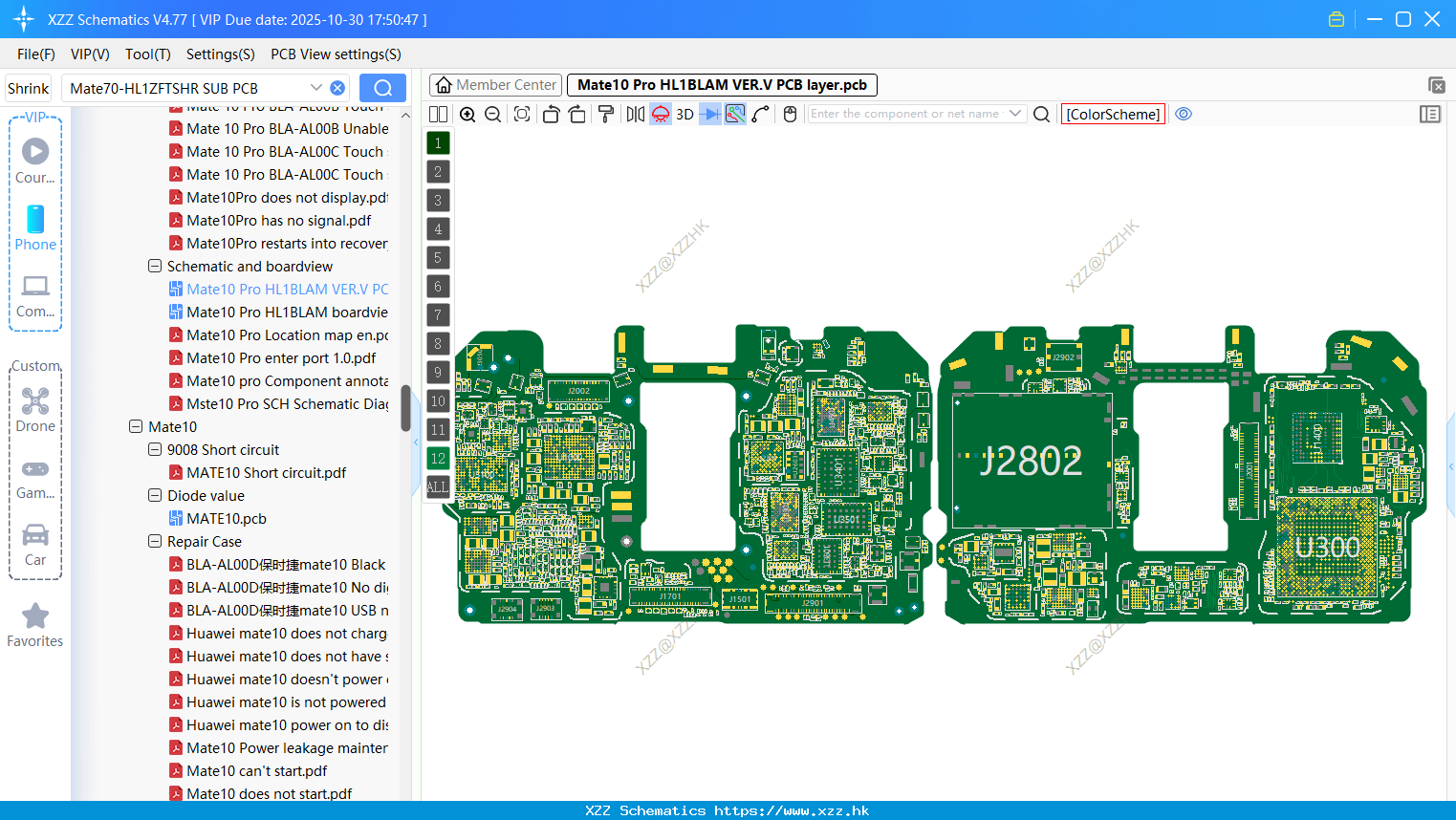Fit board to screen icon

pyautogui.click(x=522, y=114)
